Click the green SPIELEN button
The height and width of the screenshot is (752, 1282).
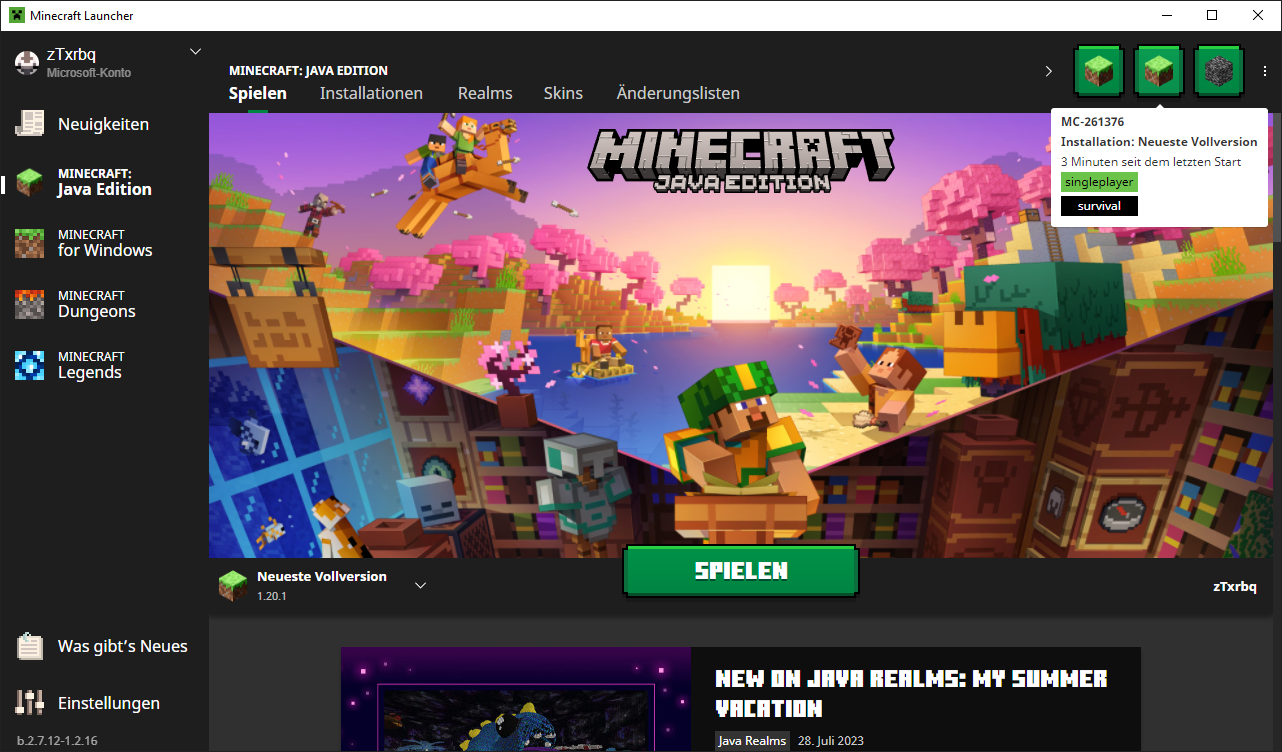[x=741, y=571]
